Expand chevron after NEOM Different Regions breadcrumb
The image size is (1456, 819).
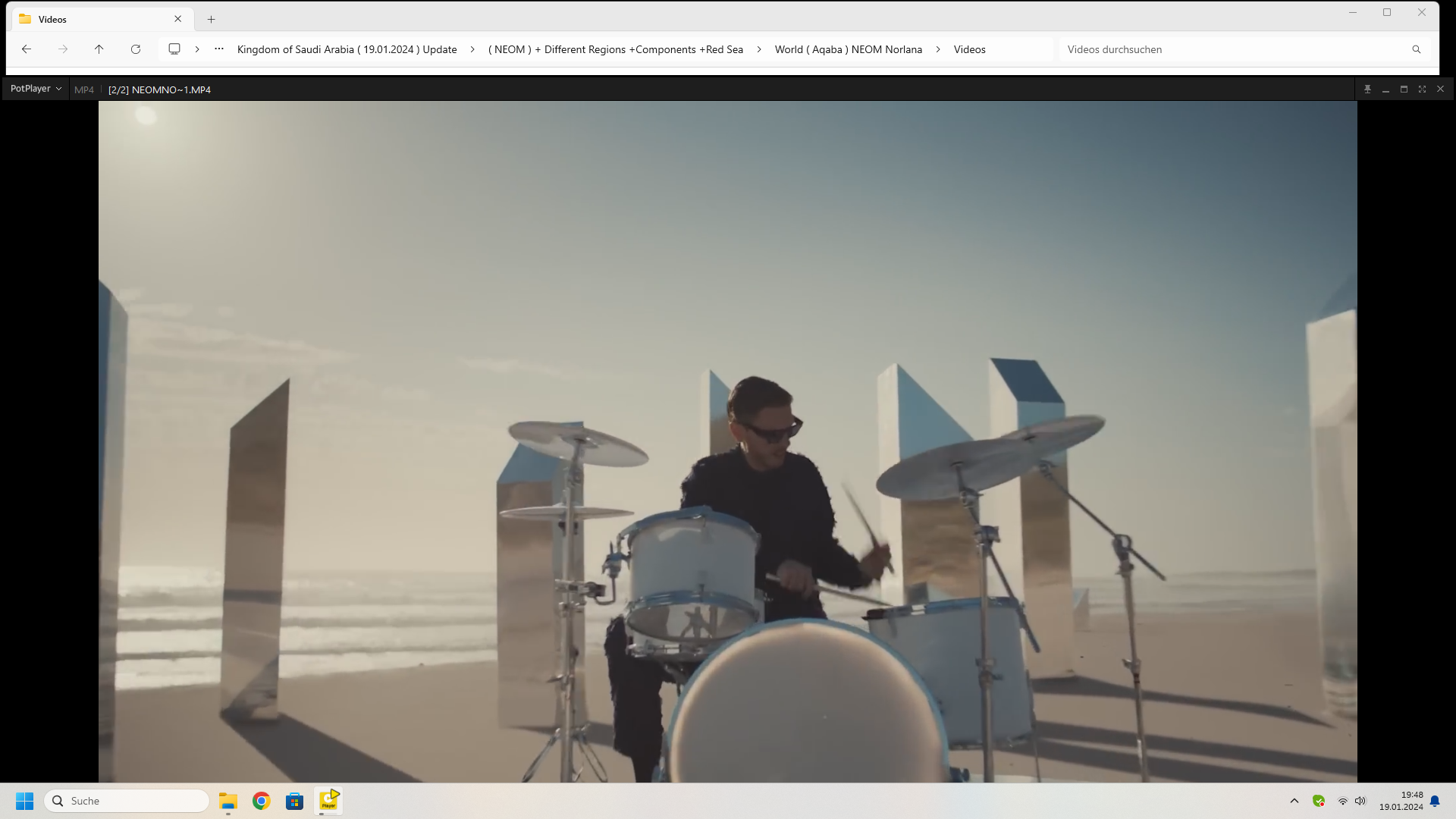pyautogui.click(x=759, y=49)
